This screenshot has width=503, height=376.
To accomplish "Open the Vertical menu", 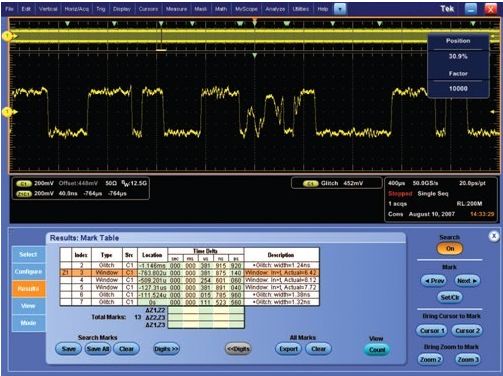I will [48, 9].
